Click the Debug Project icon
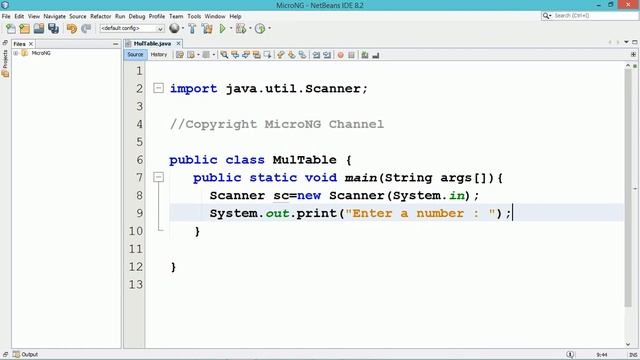 click(x=241, y=29)
